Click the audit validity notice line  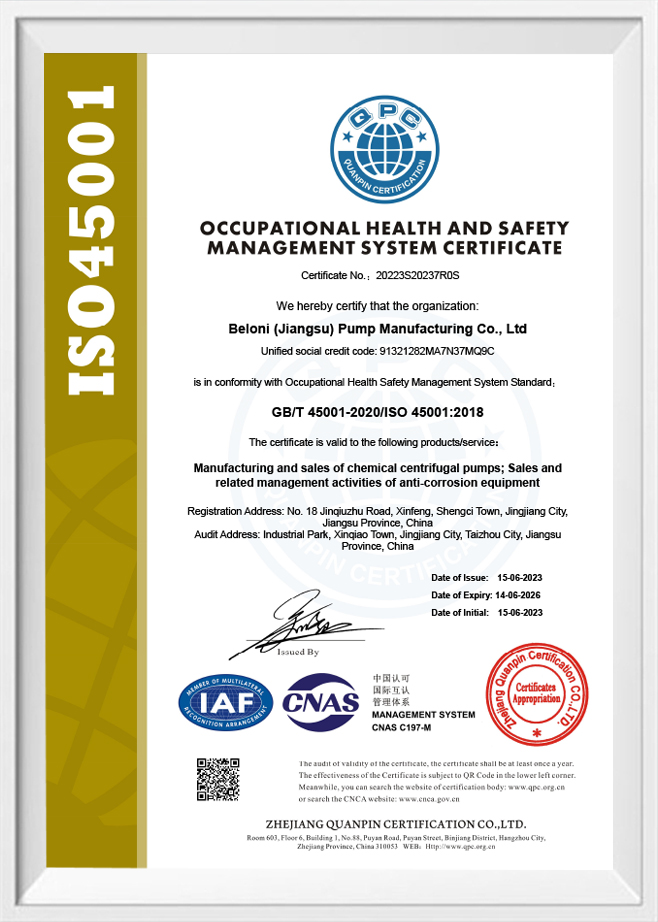(436, 763)
